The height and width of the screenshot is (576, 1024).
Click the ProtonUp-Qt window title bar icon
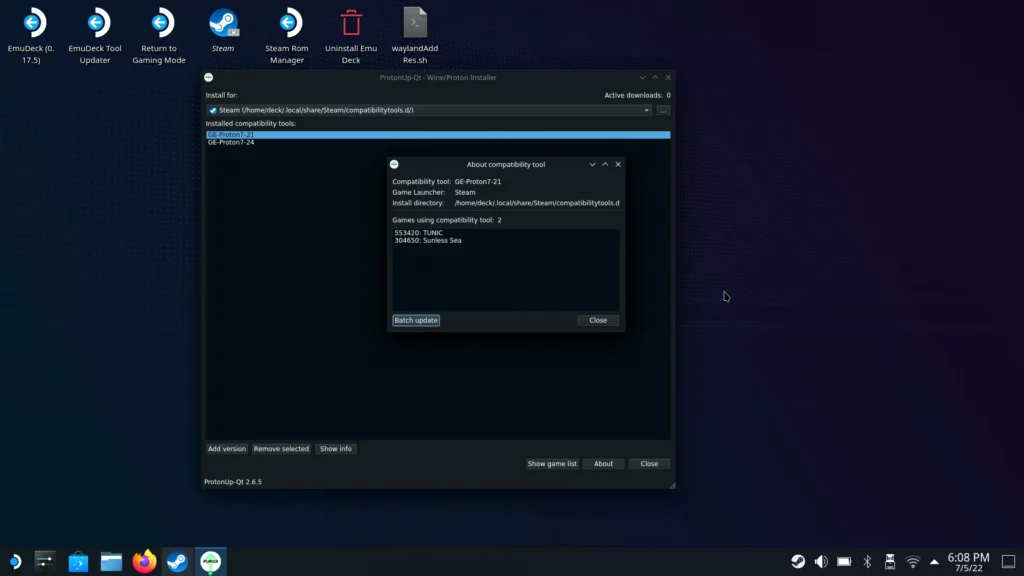click(208, 77)
